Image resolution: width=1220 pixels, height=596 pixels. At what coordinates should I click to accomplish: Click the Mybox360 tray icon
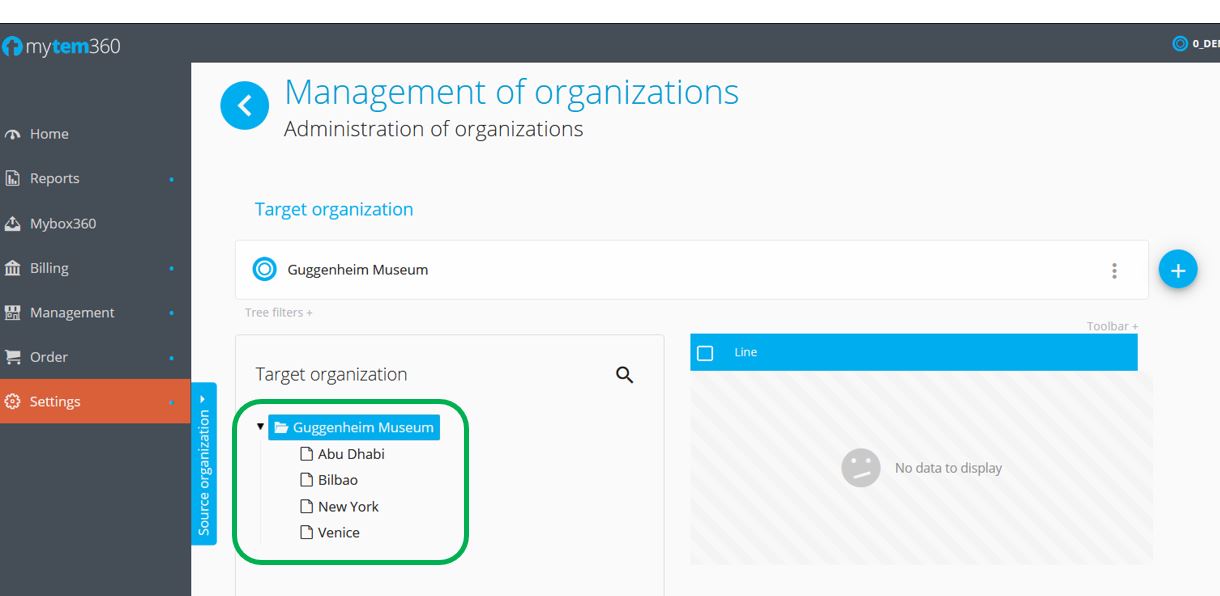click(13, 223)
